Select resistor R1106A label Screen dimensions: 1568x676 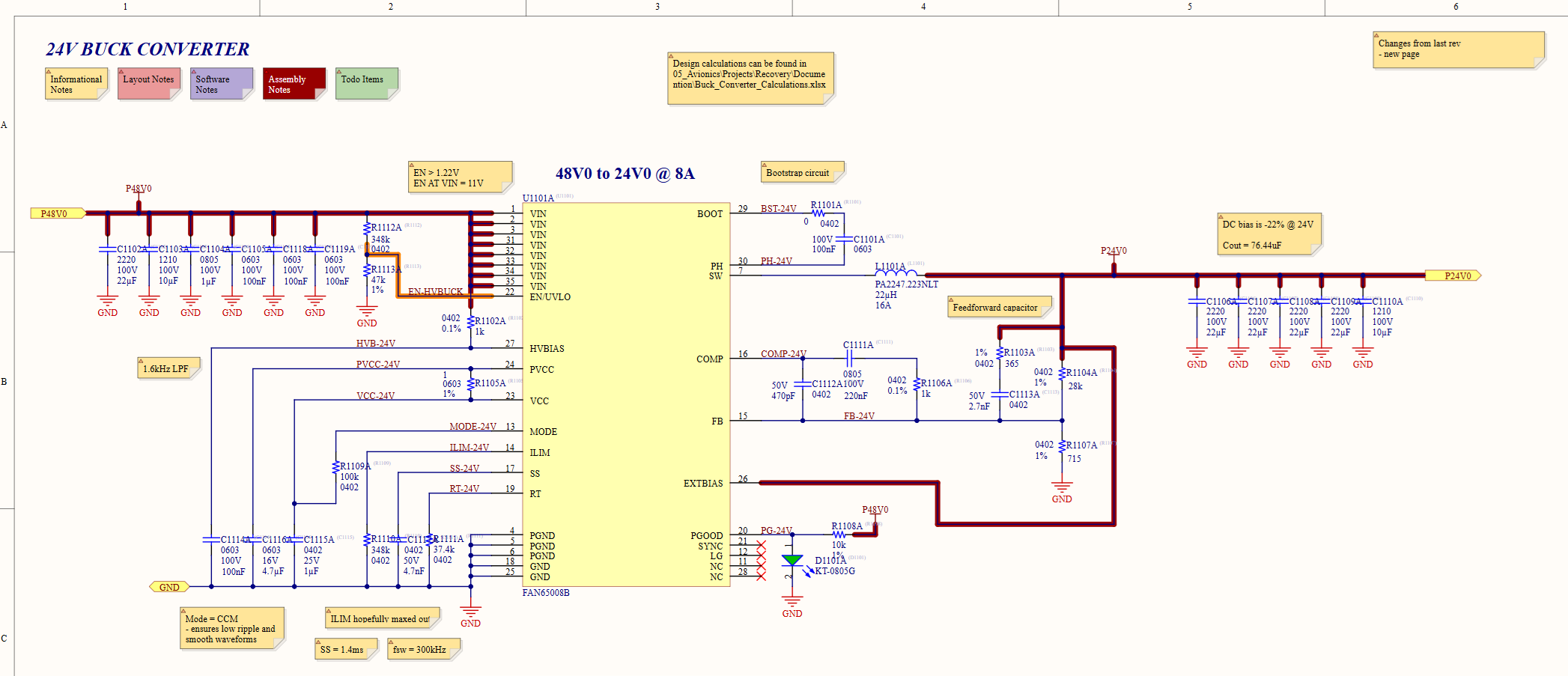[936, 383]
